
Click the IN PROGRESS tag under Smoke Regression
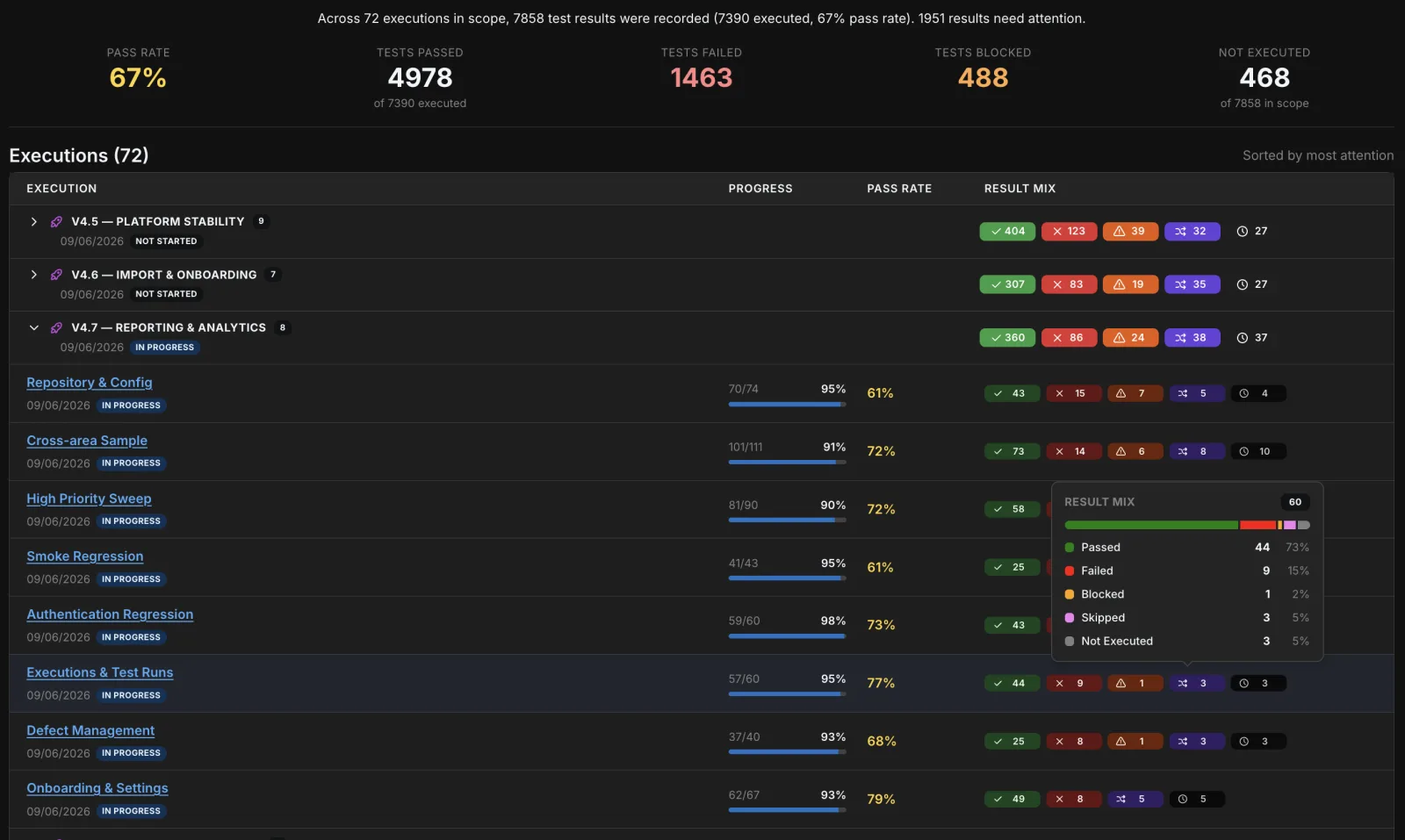(131, 579)
